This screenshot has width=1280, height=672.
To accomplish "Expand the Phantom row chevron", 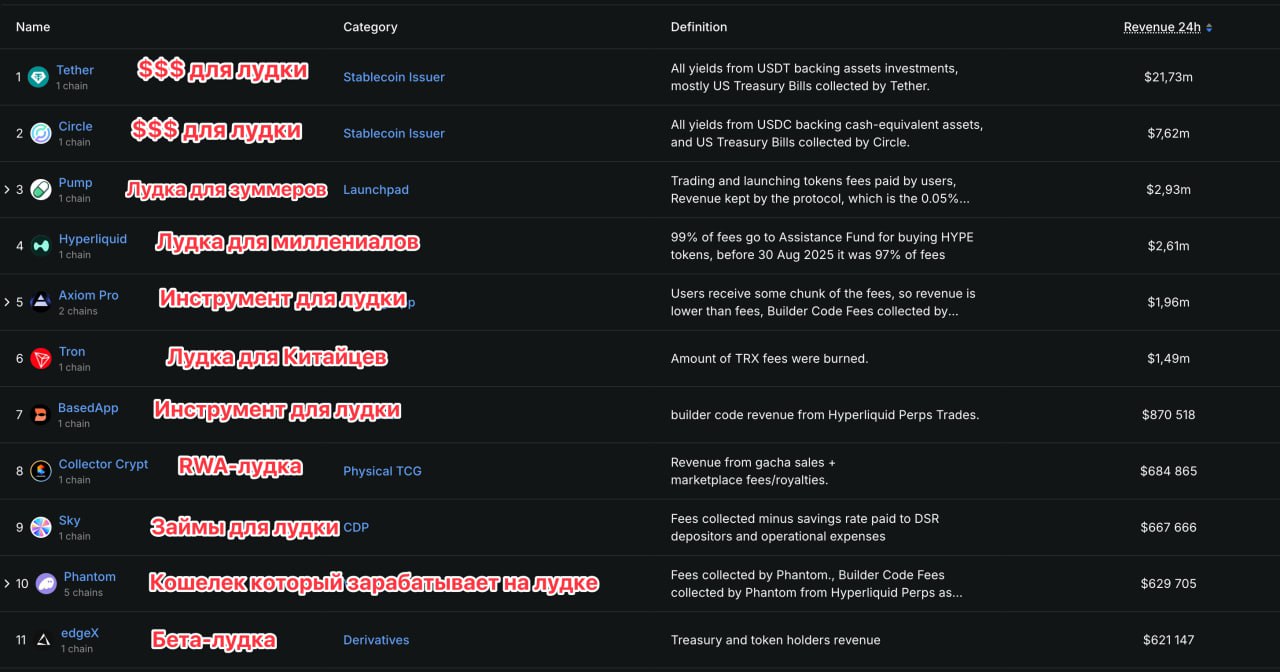I will tap(7, 584).
